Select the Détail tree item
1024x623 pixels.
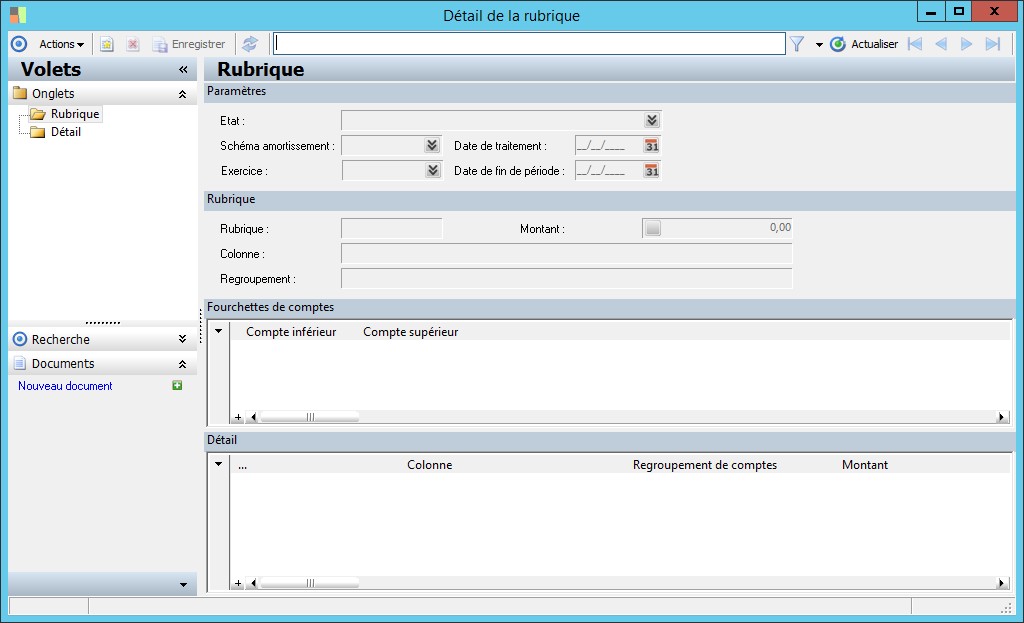(65, 132)
